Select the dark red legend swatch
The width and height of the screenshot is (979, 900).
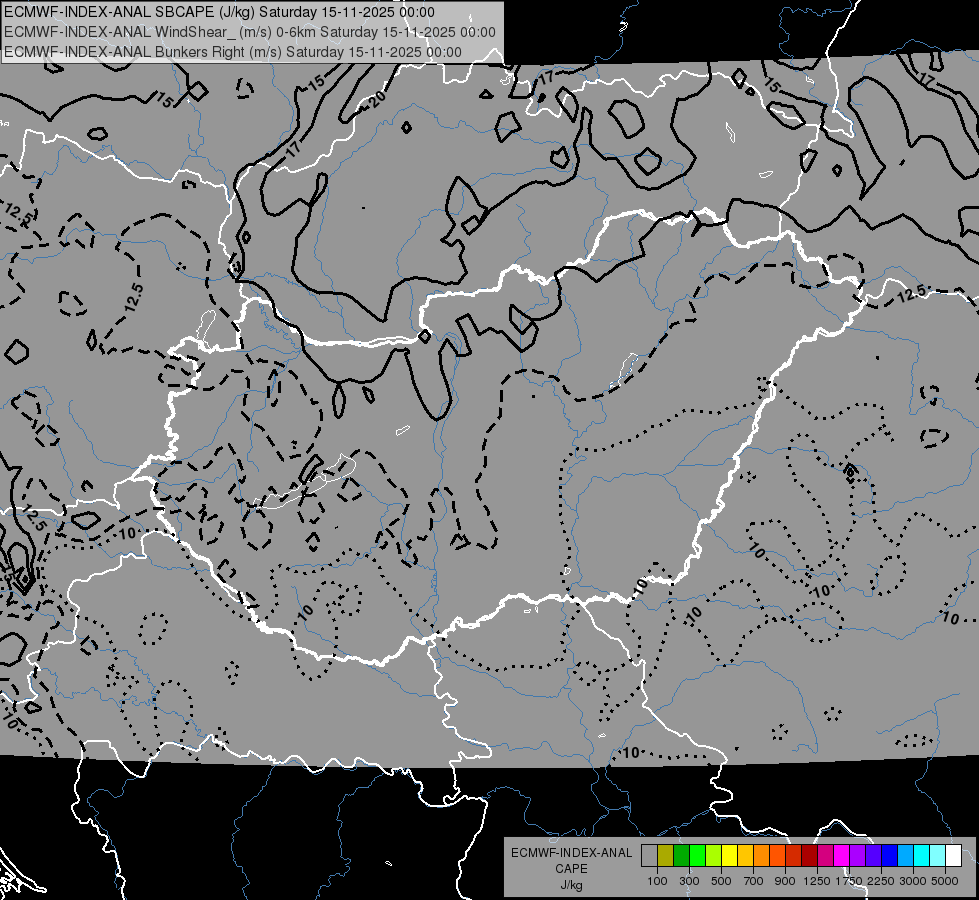click(809, 856)
